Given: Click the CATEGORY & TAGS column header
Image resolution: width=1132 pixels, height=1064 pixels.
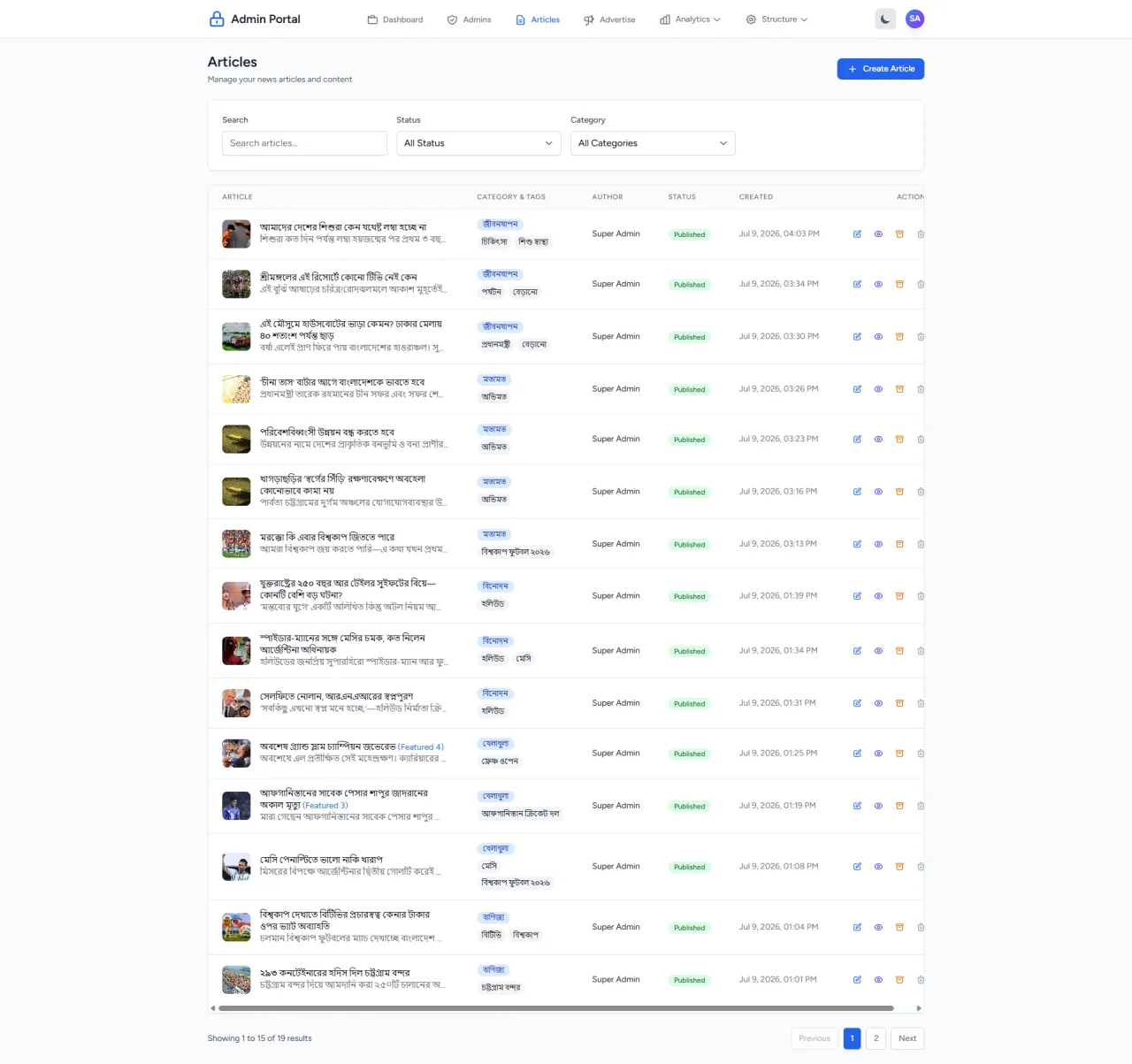Looking at the screenshot, I should [511, 197].
